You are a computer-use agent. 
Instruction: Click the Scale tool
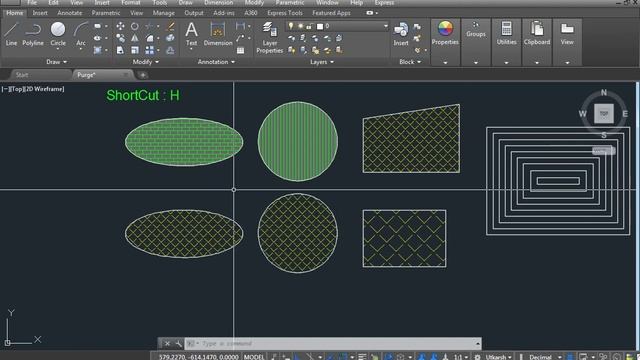click(135, 50)
